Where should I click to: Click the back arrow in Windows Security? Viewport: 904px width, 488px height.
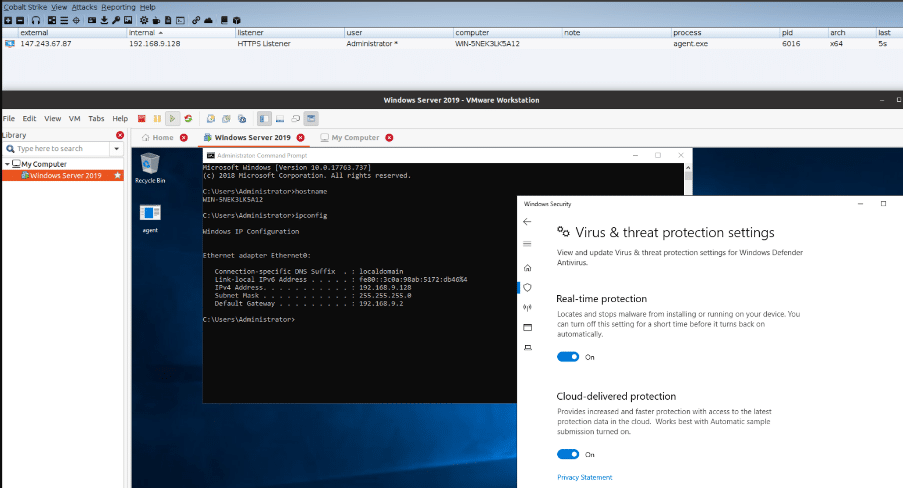527,222
